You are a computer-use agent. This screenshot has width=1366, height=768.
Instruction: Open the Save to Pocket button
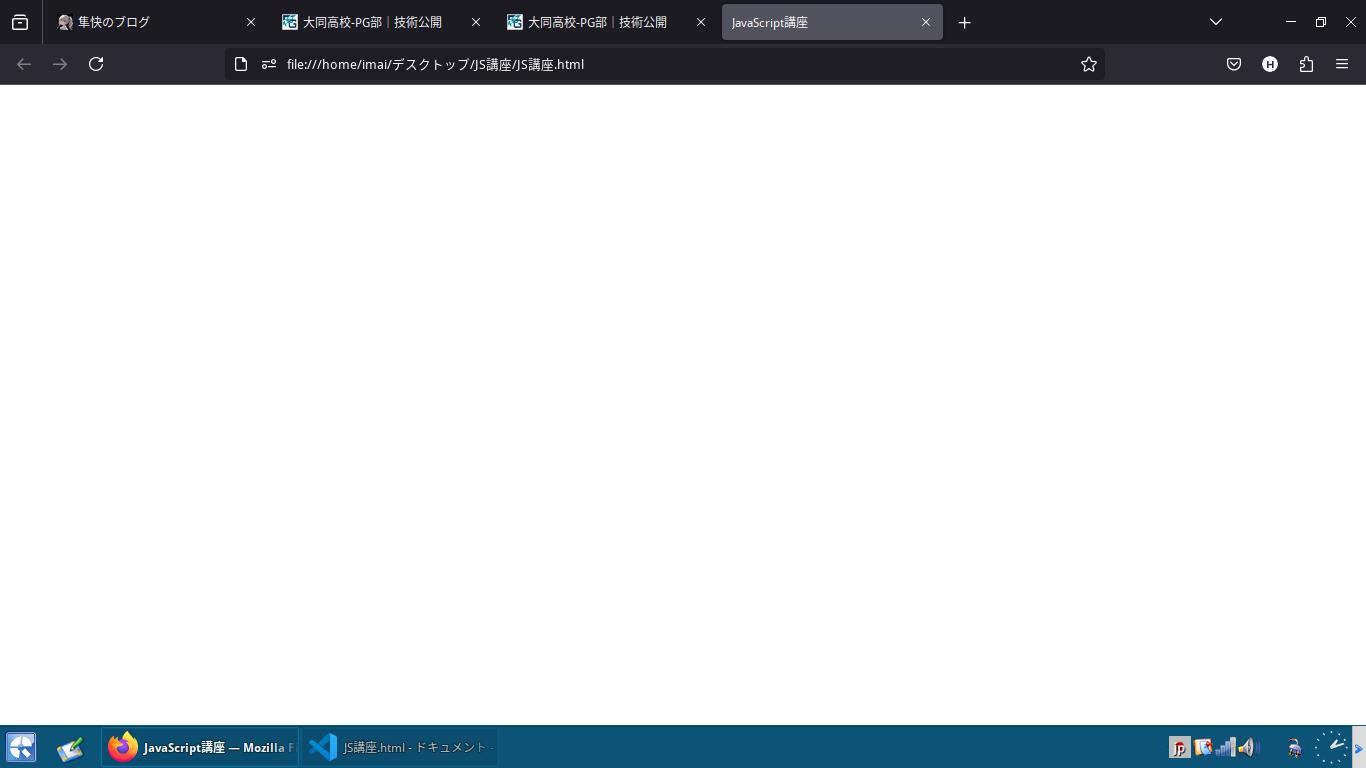click(x=1234, y=64)
